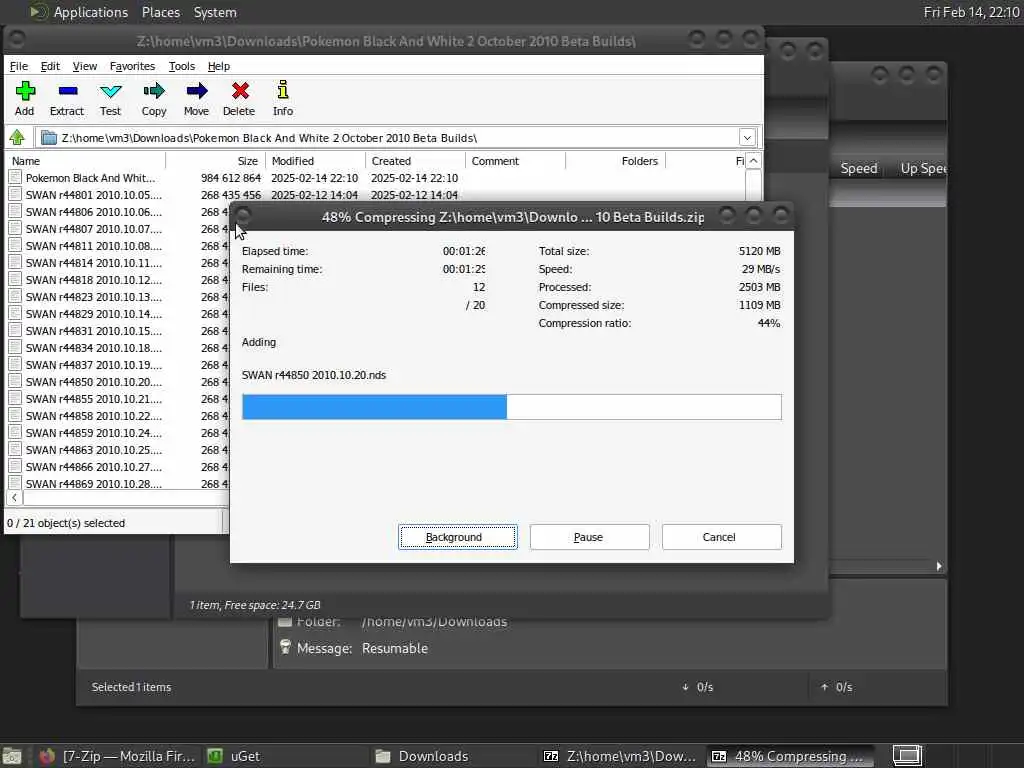Sort by Created column header
The image size is (1024, 768).
tap(415, 161)
